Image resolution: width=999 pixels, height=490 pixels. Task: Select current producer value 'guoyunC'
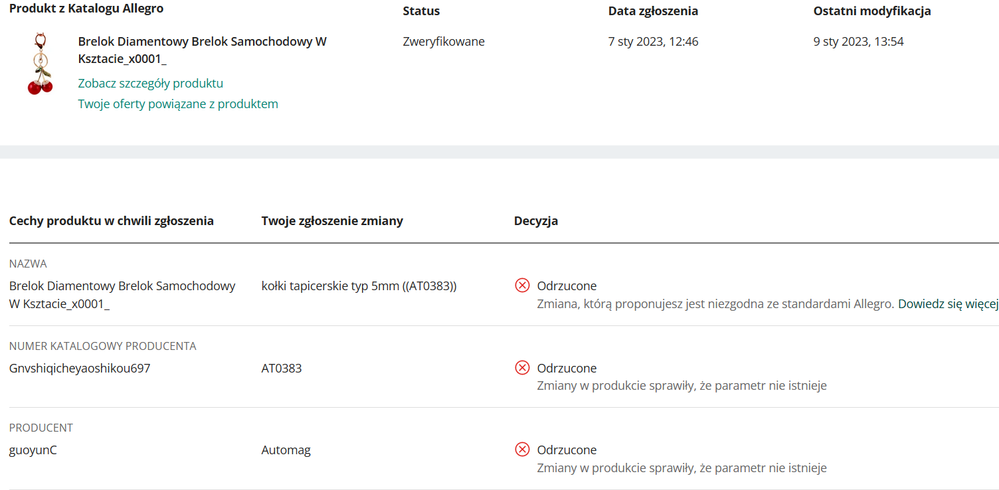33,450
